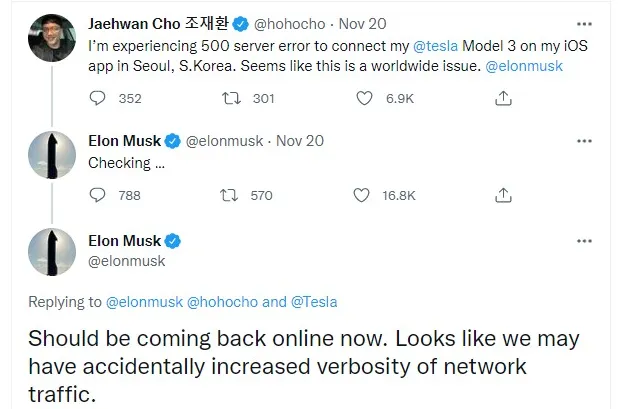The height and width of the screenshot is (409, 625).
Task: Open @hohocho in the Replying to line
Action: 222,302
